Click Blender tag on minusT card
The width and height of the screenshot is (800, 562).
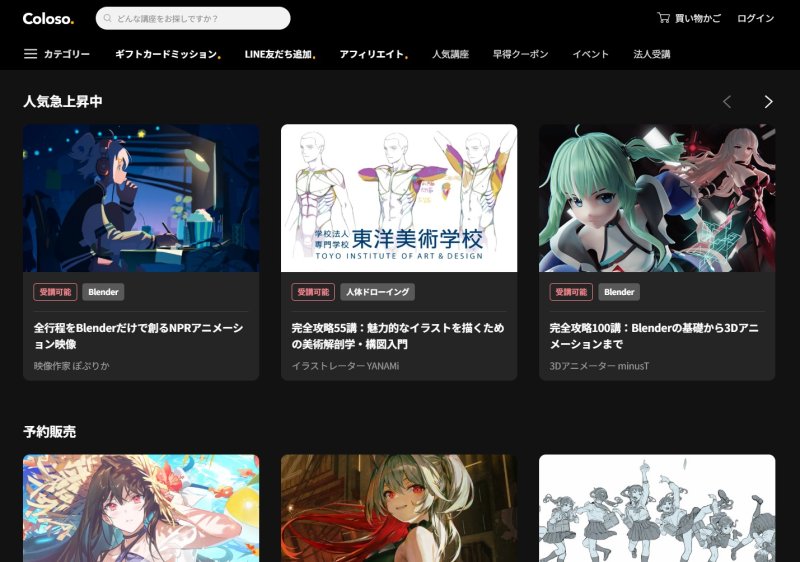click(x=619, y=292)
